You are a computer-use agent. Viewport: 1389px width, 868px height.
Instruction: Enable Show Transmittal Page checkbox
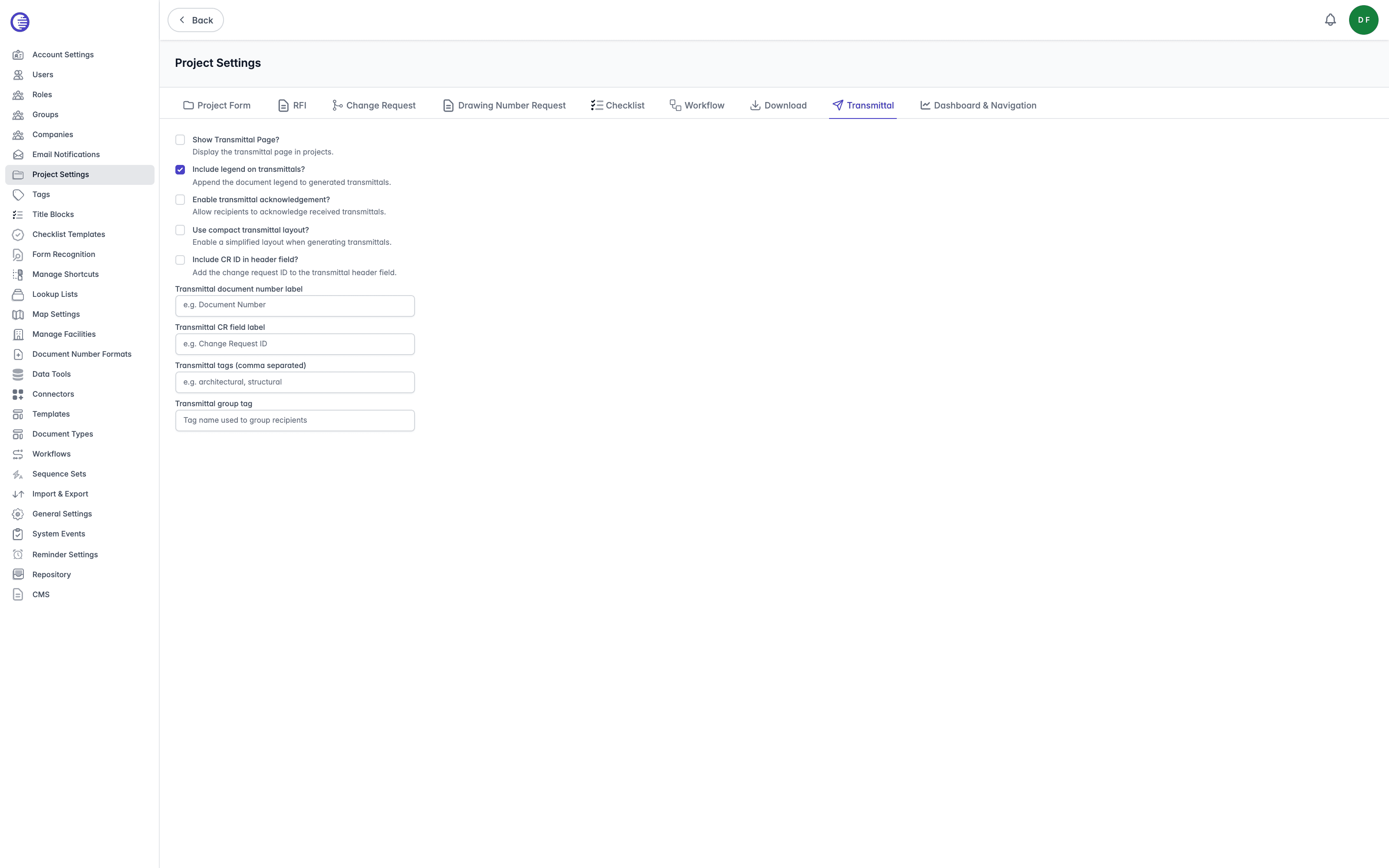pos(180,139)
